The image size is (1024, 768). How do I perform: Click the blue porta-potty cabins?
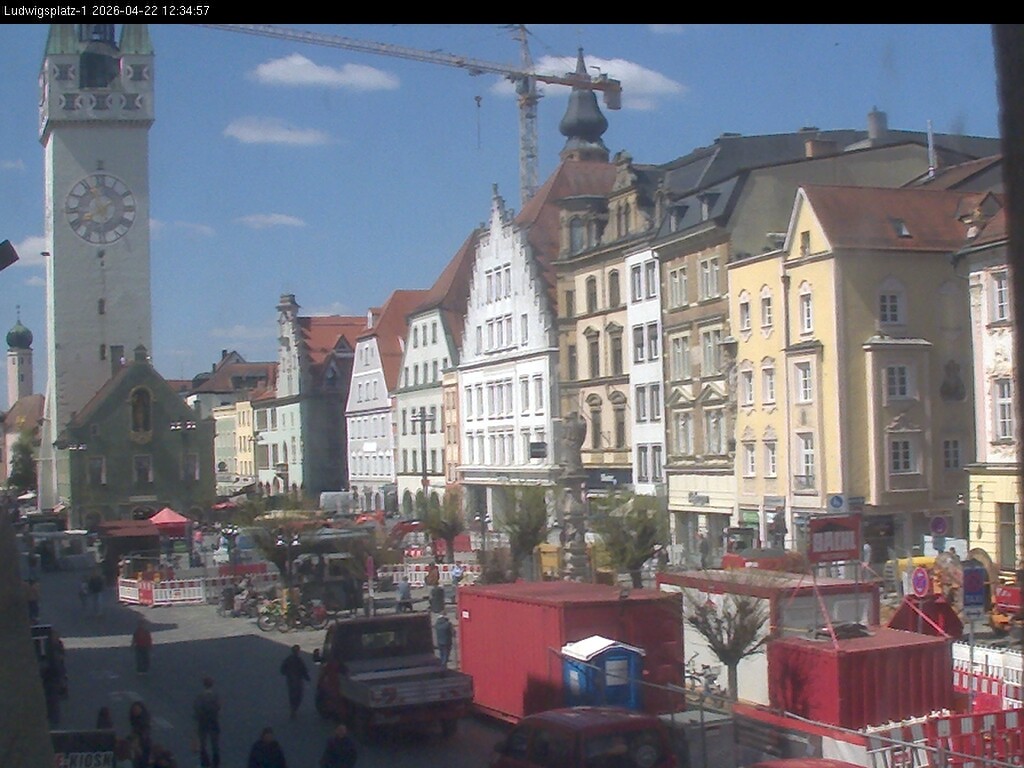click(x=600, y=672)
